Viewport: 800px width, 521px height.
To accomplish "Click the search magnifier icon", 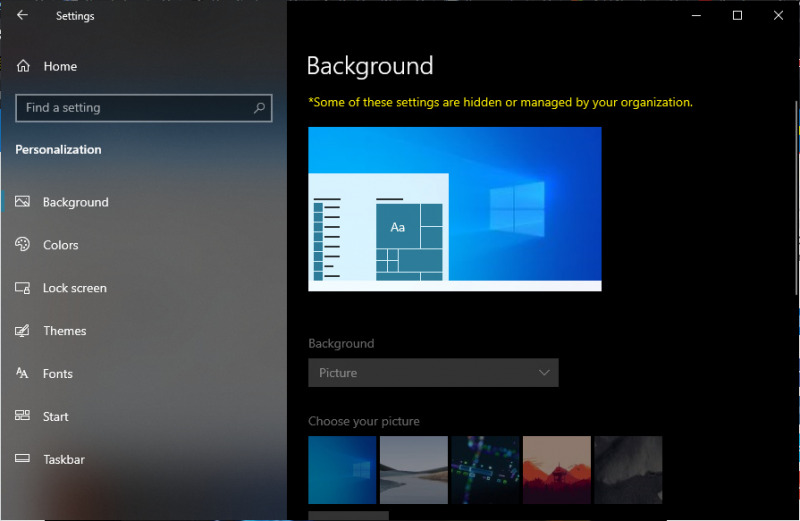I will (259, 108).
